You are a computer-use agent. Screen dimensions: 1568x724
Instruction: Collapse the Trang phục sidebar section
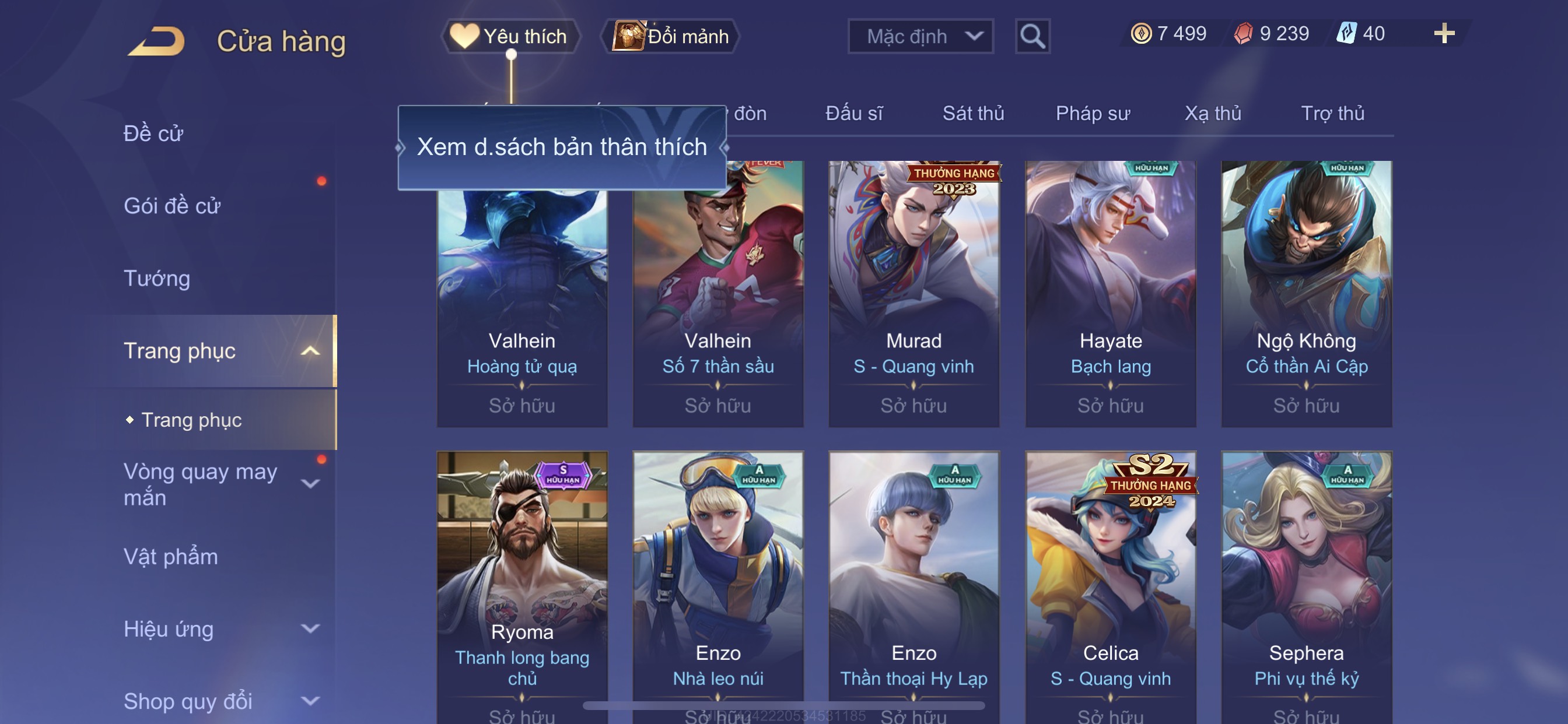click(x=310, y=351)
